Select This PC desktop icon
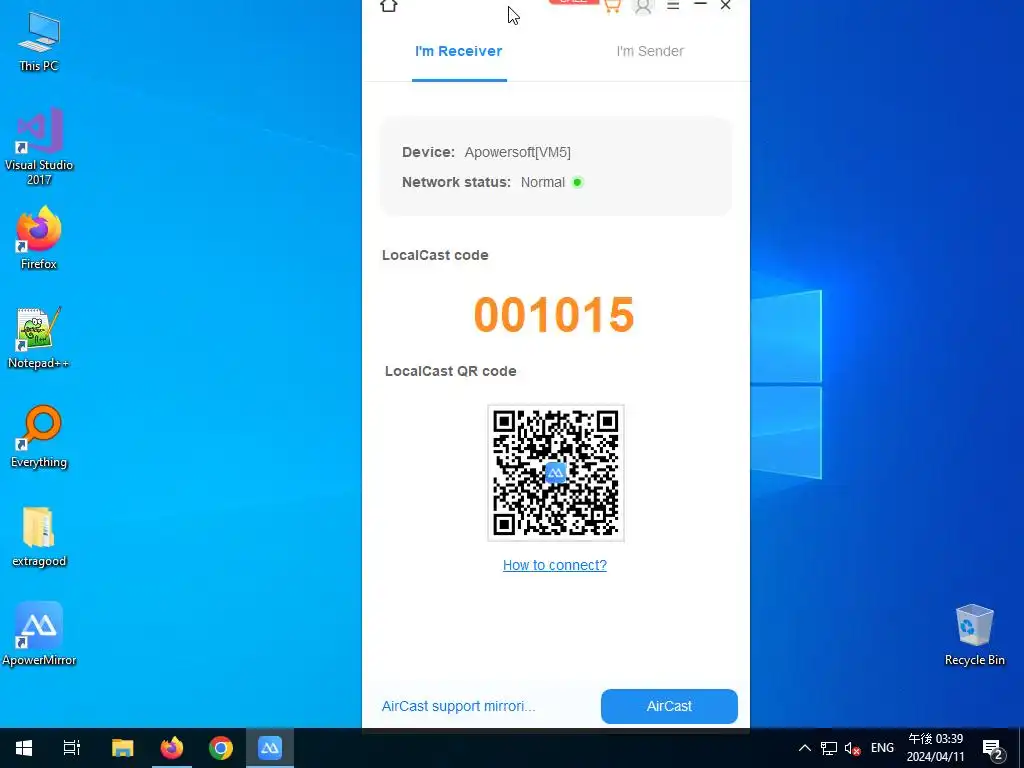This screenshot has height=768, width=1024. coord(39,40)
